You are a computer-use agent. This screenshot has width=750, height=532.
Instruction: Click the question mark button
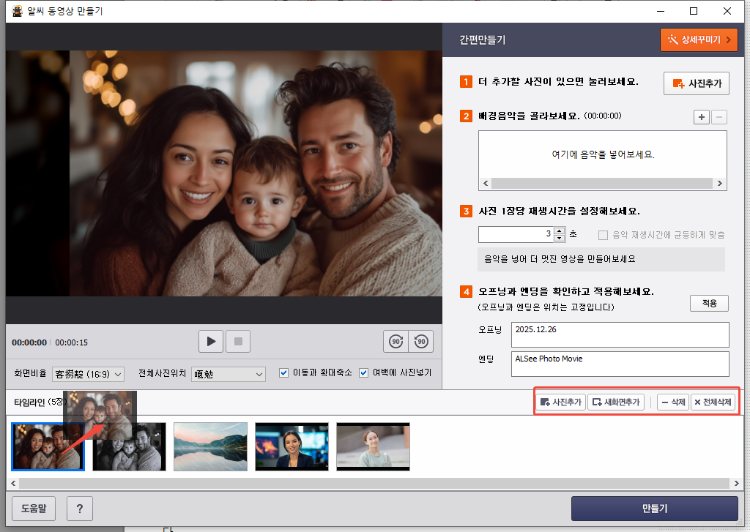(x=79, y=508)
